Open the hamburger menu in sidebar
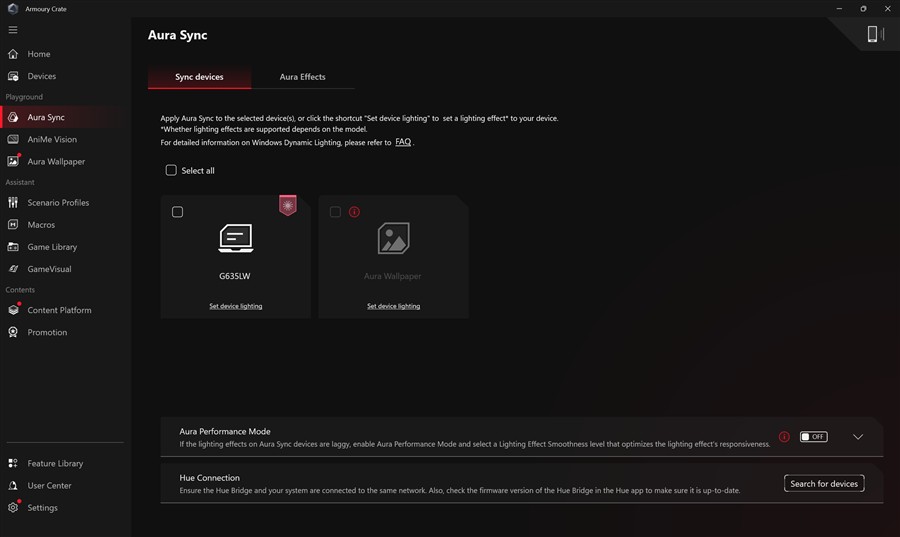 click(x=13, y=30)
